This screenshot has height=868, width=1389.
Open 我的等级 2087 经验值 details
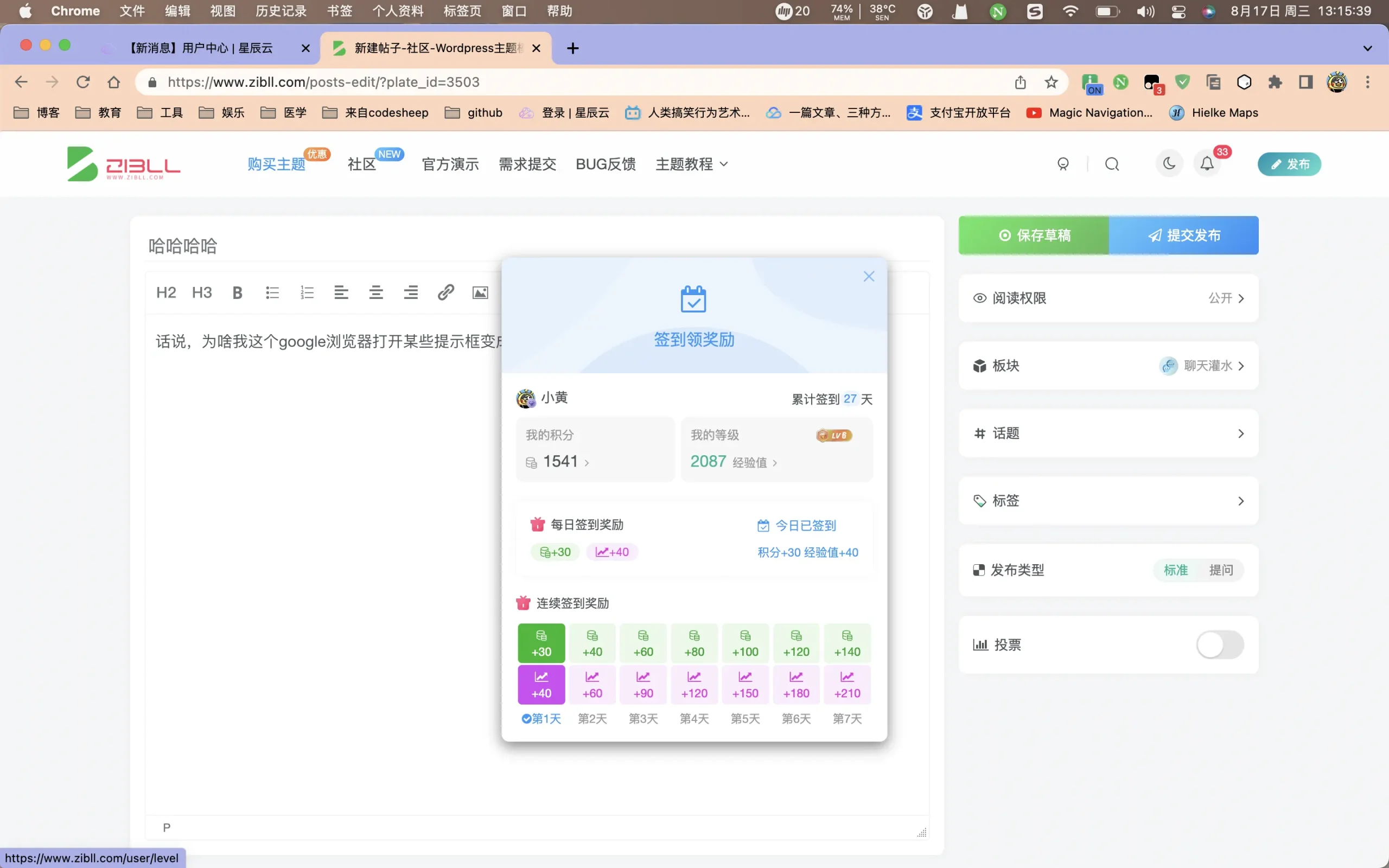pyautogui.click(x=776, y=450)
